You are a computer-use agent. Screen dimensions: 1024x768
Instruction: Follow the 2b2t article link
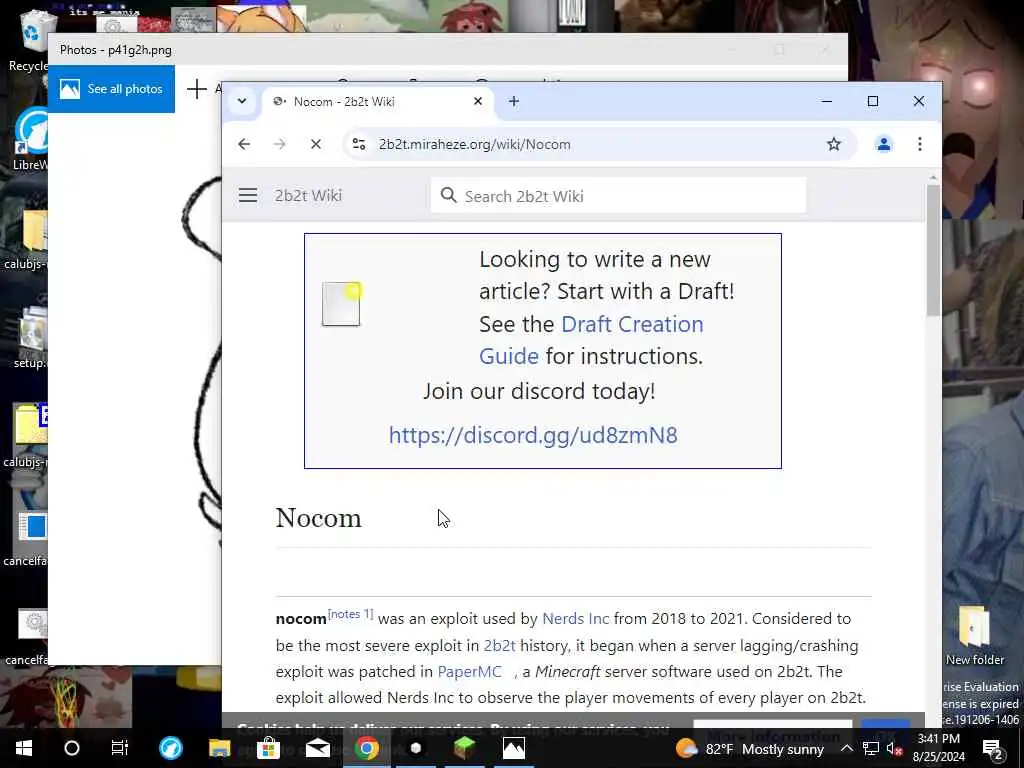pos(500,645)
